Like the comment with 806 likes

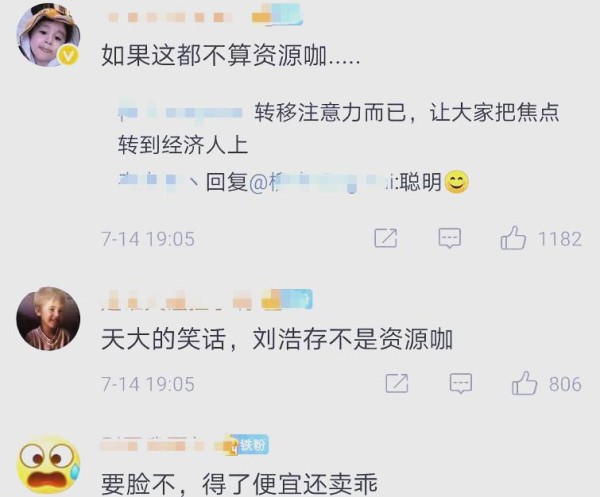[x=524, y=383]
